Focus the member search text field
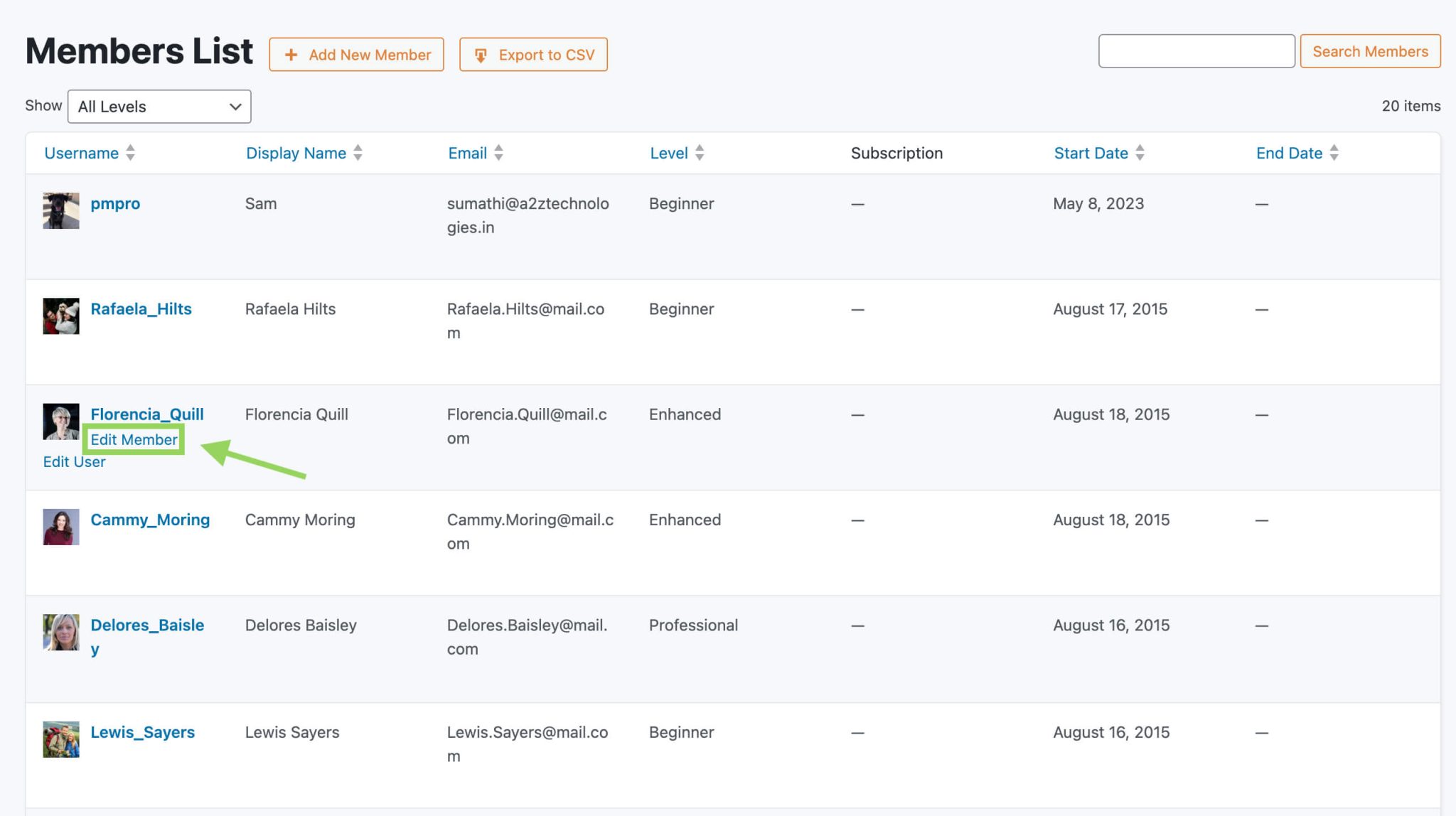 pos(1196,51)
